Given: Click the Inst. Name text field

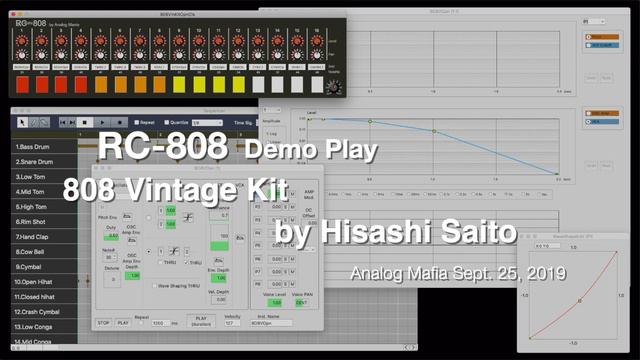Looking at the screenshot, I should (x=271, y=323).
